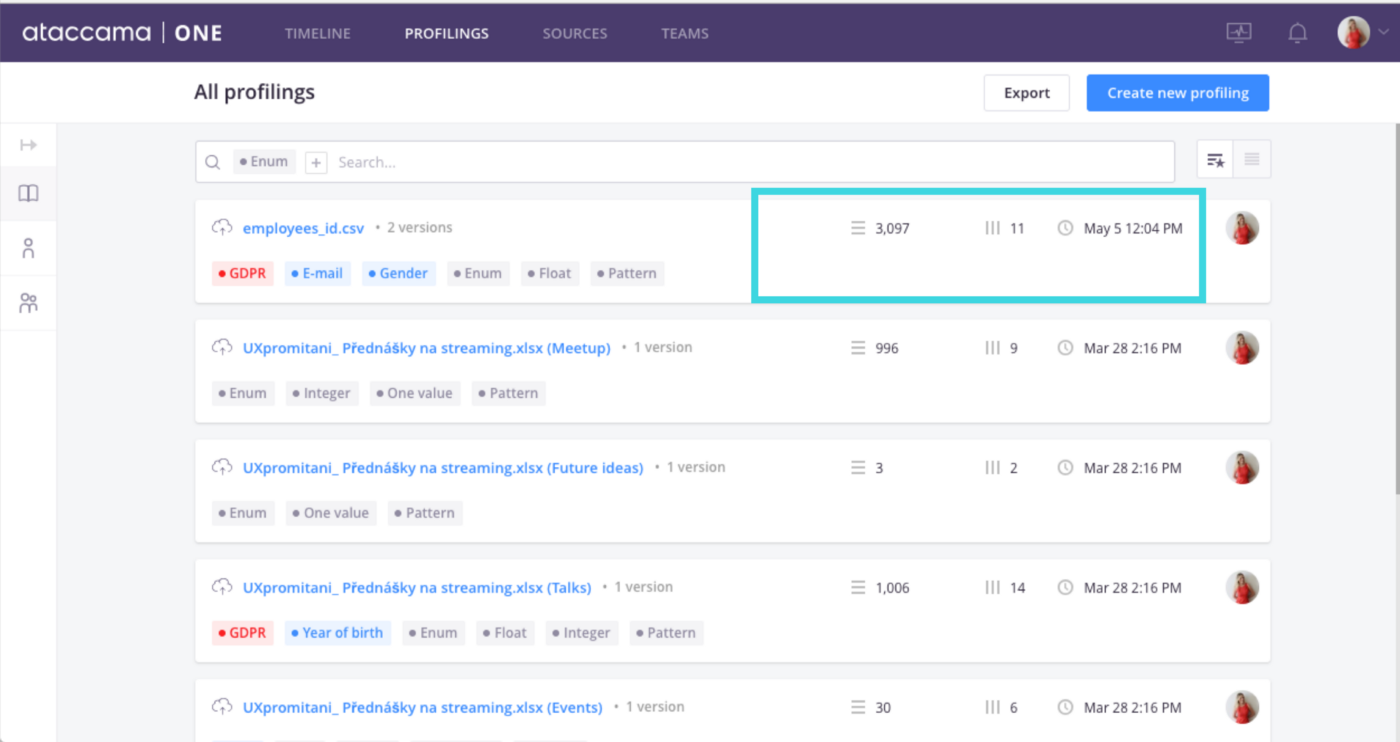Click the cloud upload icon beside Talks file

pyautogui.click(x=222, y=588)
